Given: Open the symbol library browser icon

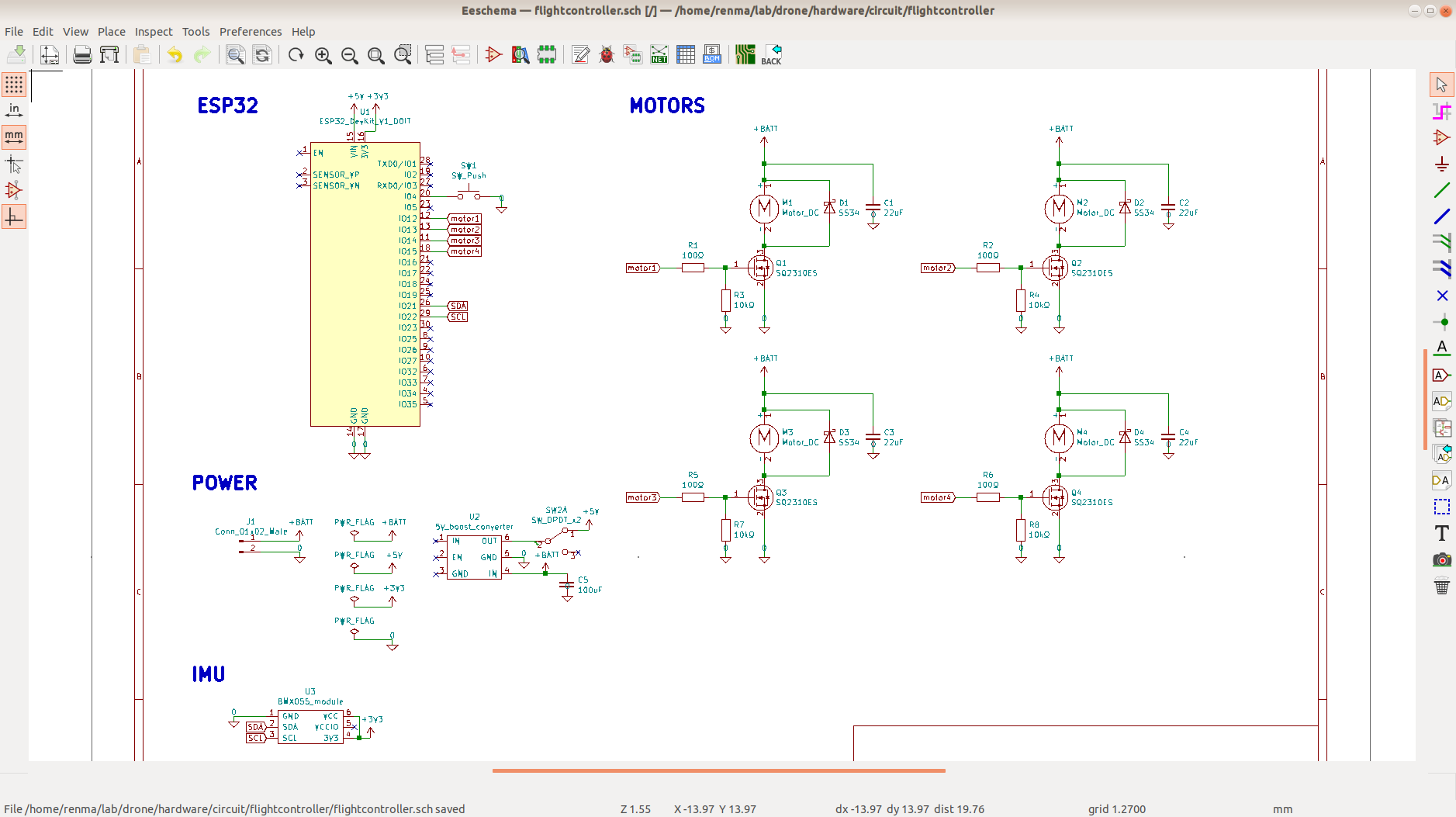Looking at the screenshot, I should pyautogui.click(x=520, y=55).
